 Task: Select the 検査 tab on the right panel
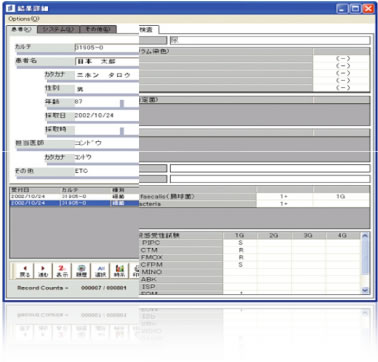pos(148,30)
